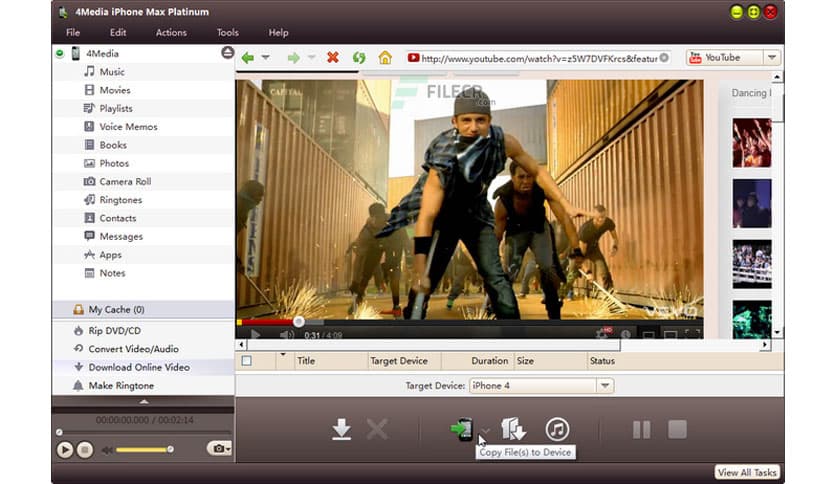Image resolution: width=836 pixels, height=484 pixels.
Task: Open the Music category
Action: (x=112, y=71)
